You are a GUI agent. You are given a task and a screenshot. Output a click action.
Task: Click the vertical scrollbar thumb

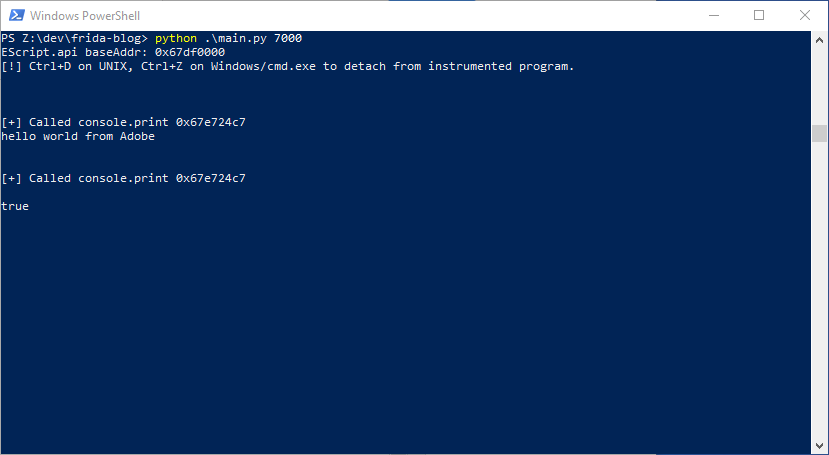(x=819, y=133)
